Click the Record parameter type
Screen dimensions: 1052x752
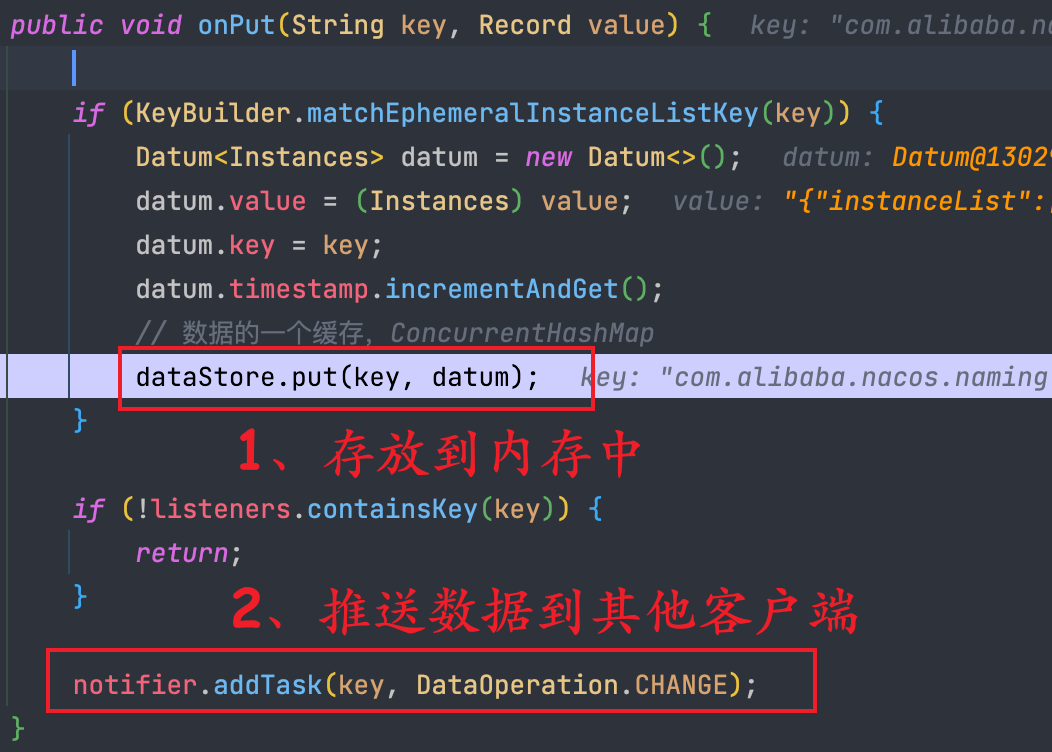525,25
